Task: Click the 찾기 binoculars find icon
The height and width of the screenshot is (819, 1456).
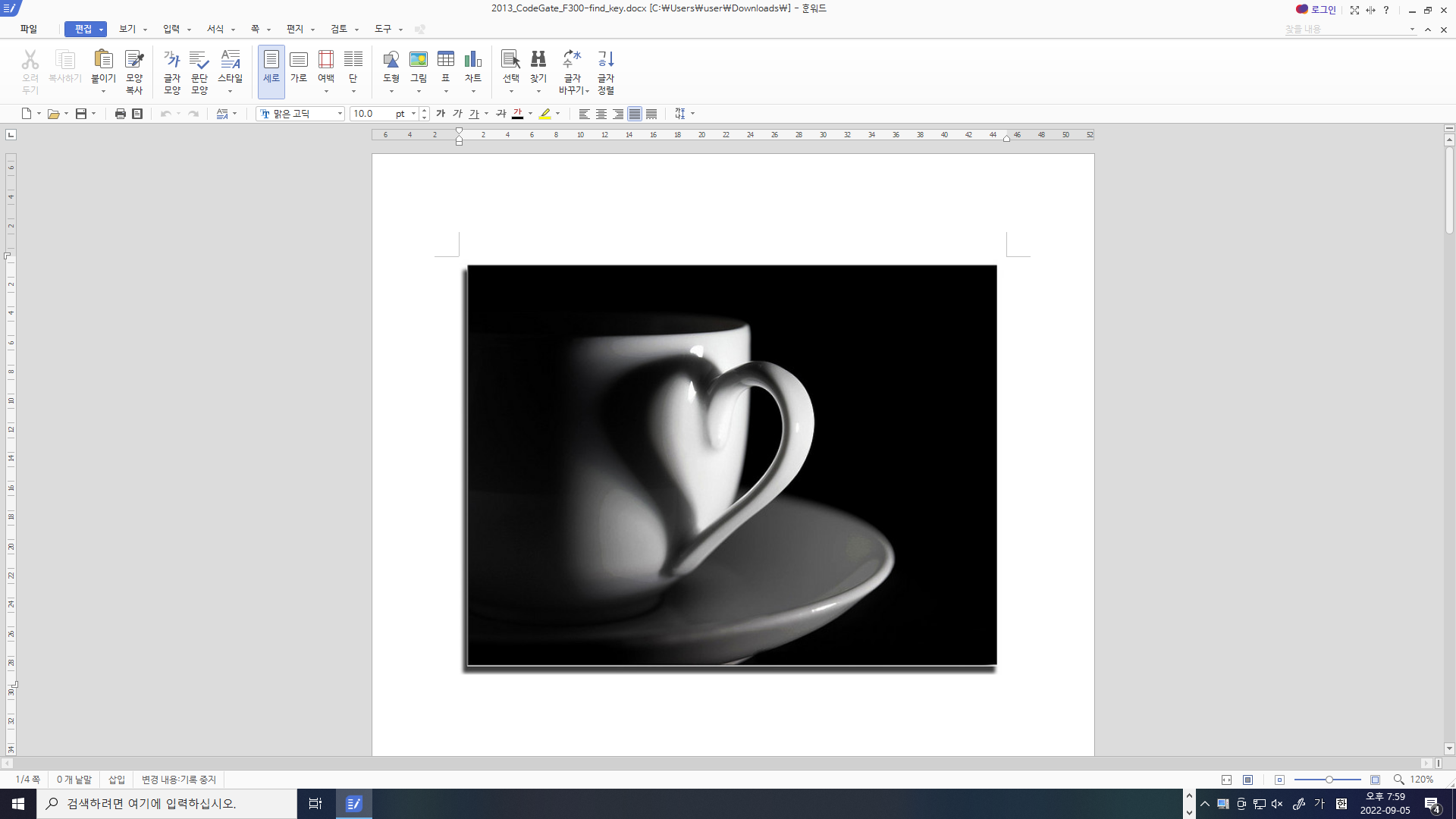Action: click(538, 61)
